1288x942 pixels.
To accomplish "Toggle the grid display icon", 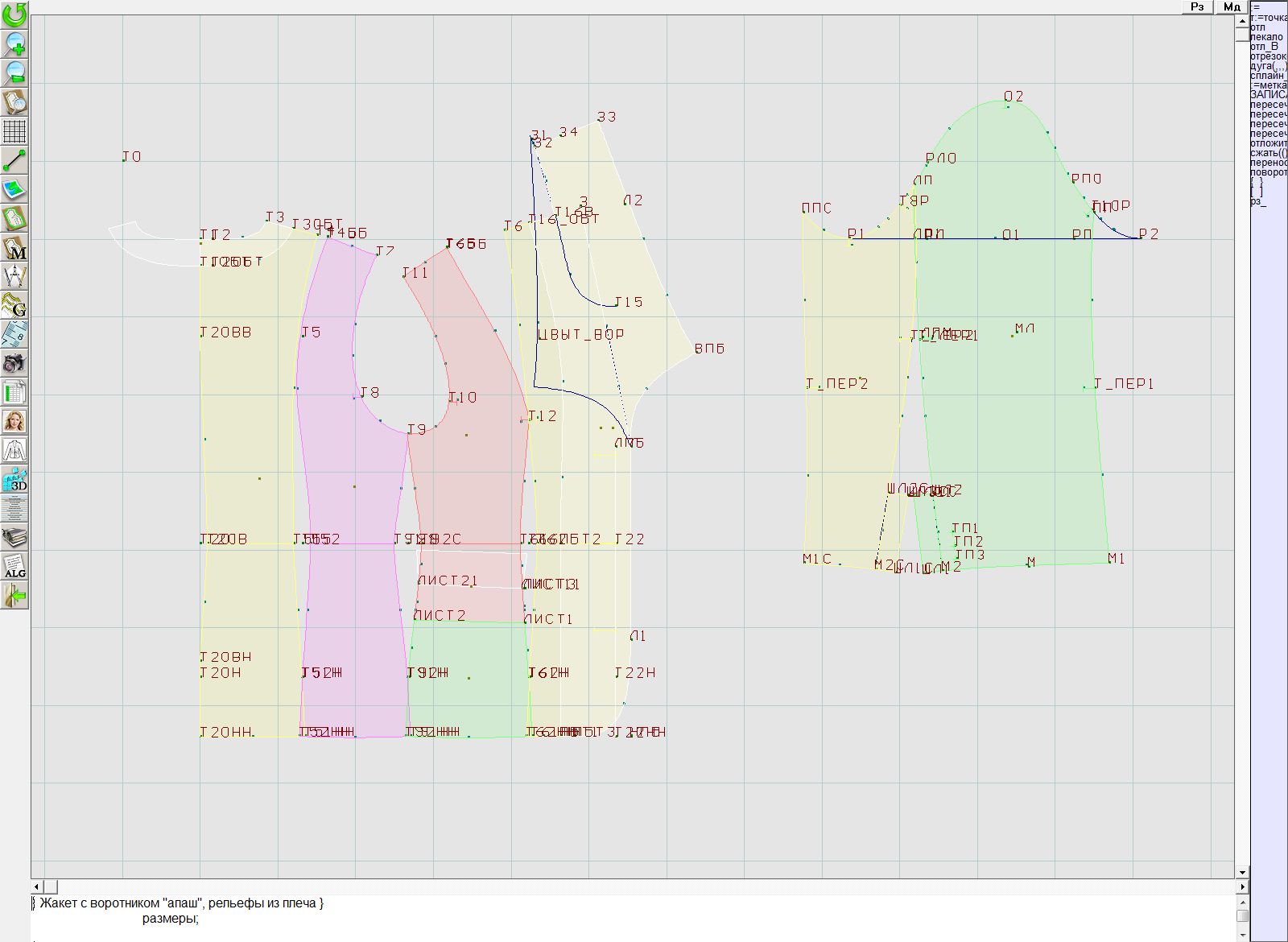I will click(x=14, y=130).
